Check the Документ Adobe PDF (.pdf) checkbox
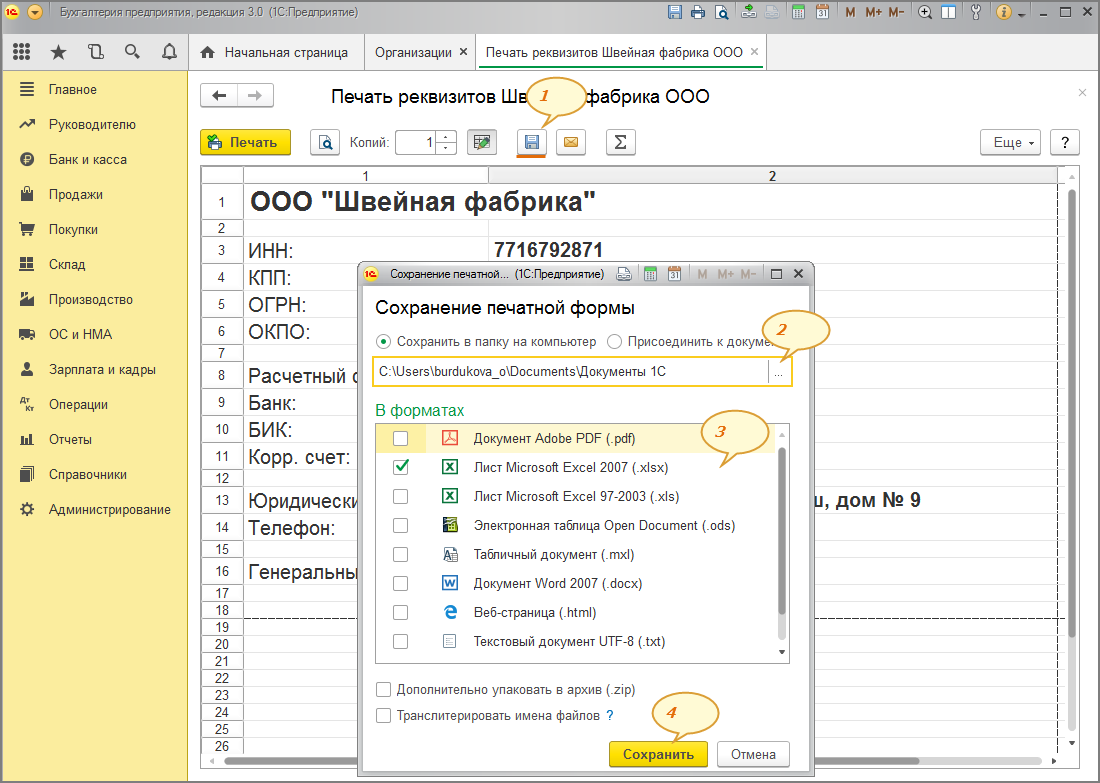The image size is (1100, 783). (x=401, y=439)
